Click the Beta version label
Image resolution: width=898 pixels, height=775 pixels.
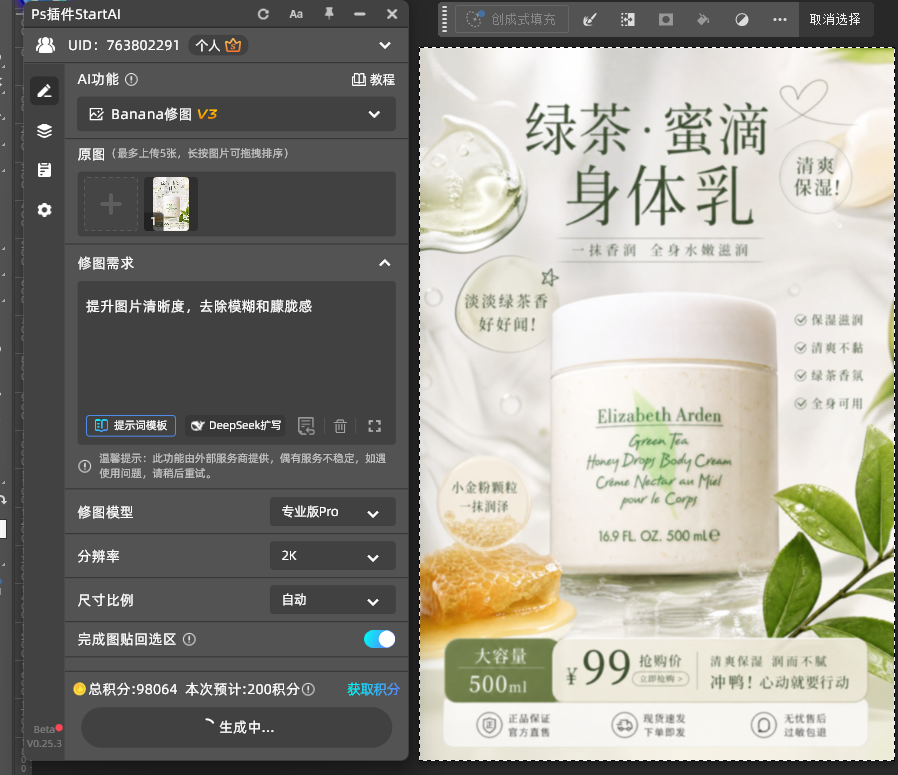tap(44, 730)
